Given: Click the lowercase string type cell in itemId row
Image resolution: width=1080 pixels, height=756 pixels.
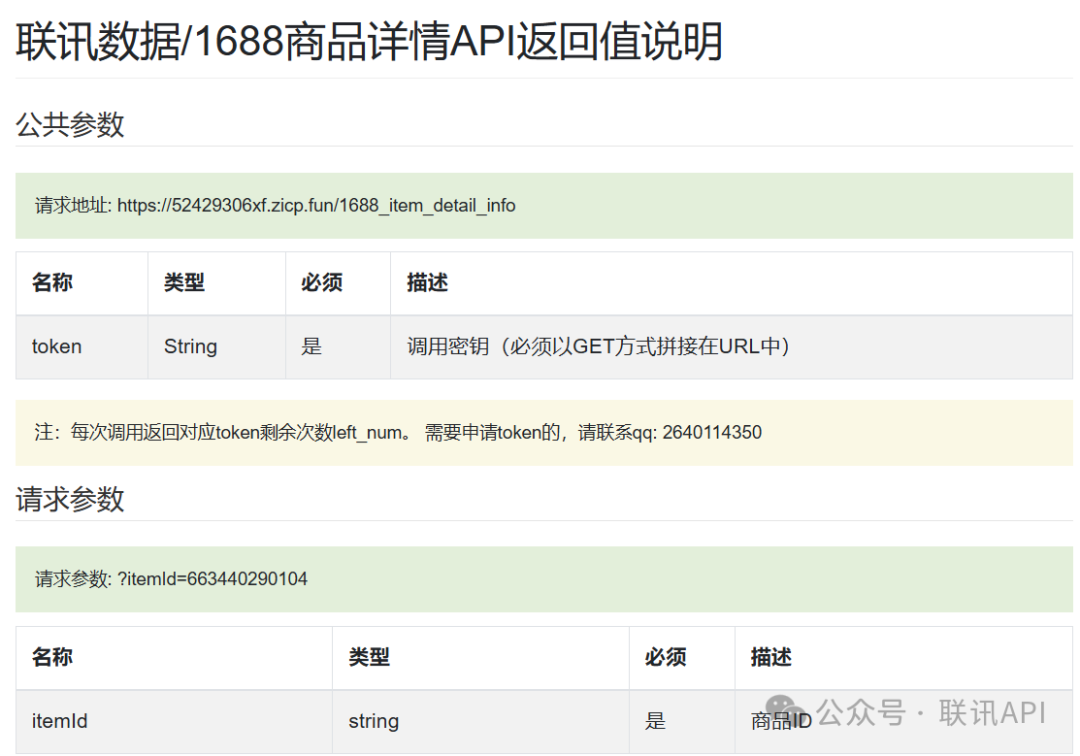Looking at the screenshot, I should (374, 721).
